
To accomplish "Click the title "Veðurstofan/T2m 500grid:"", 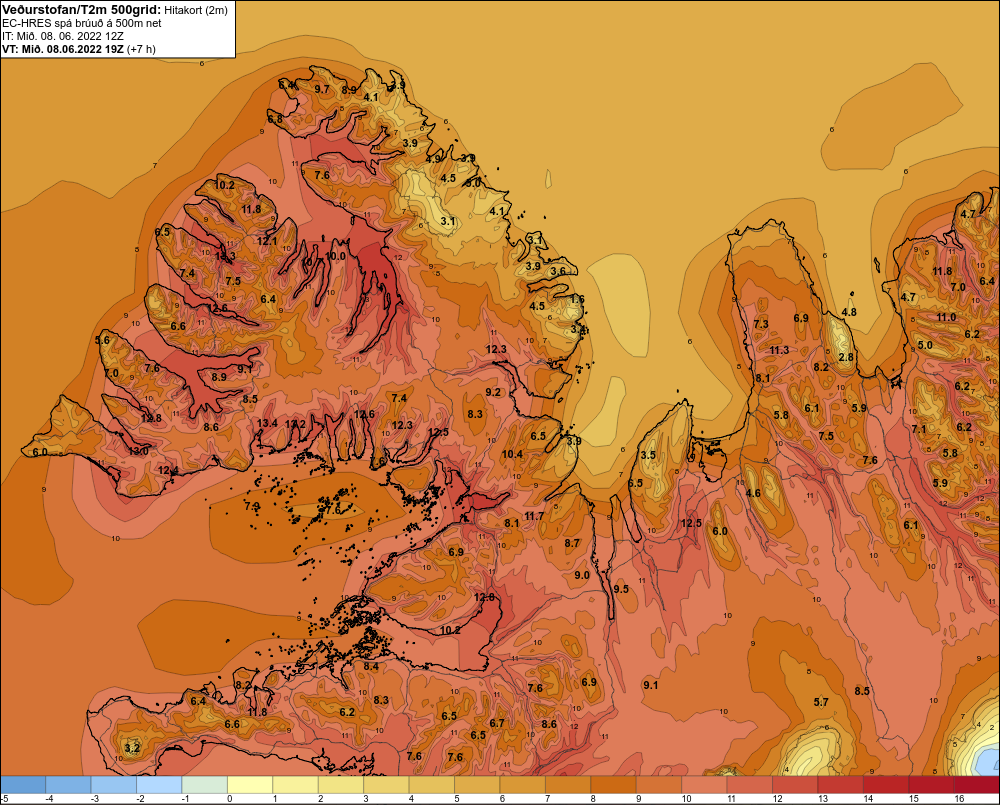I will 82,10.
